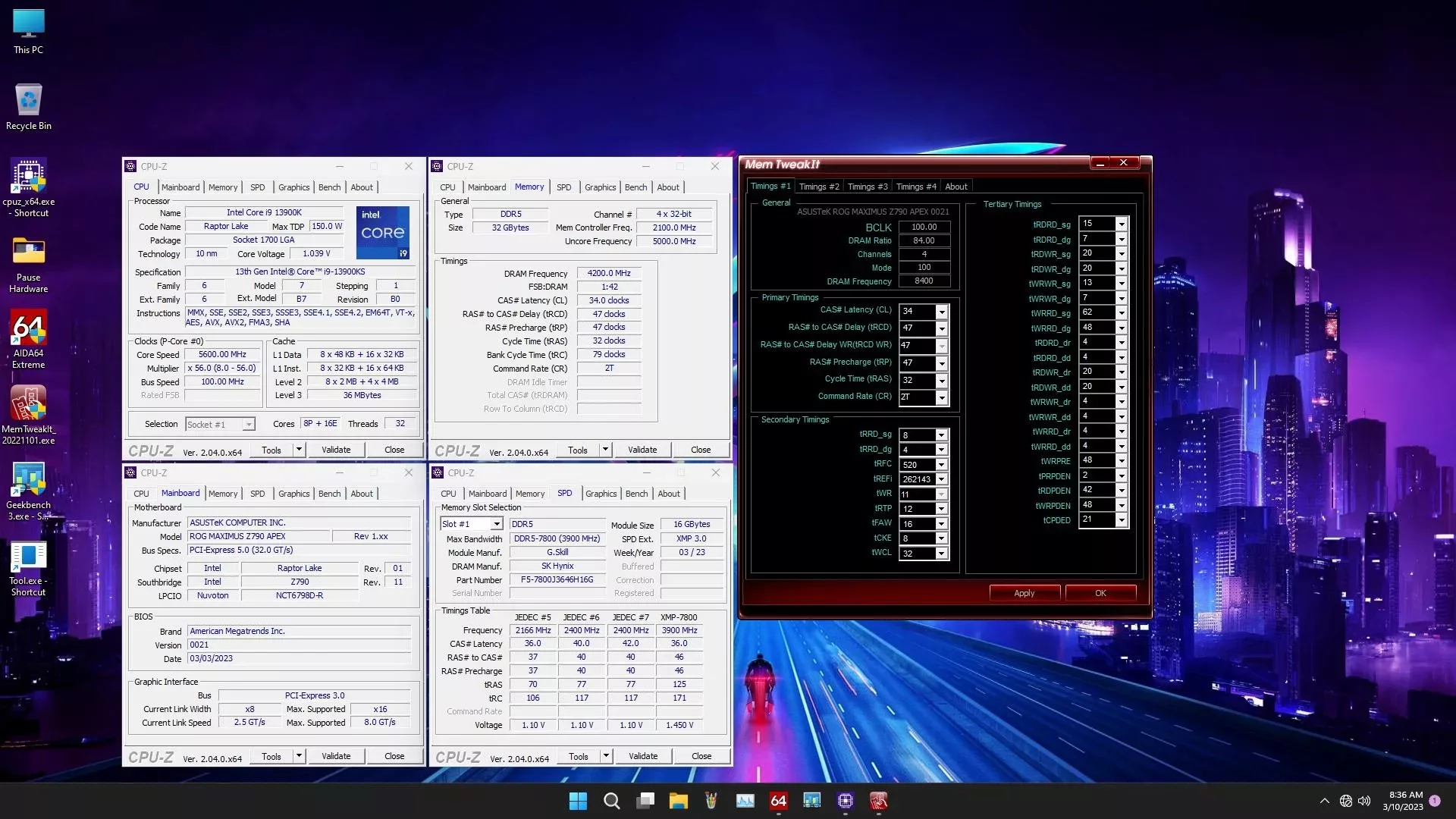This screenshot has width=1456, height=819.
Task: Open the CAS# Latency dropdown in Mem TweakIt
Action: [x=940, y=311]
